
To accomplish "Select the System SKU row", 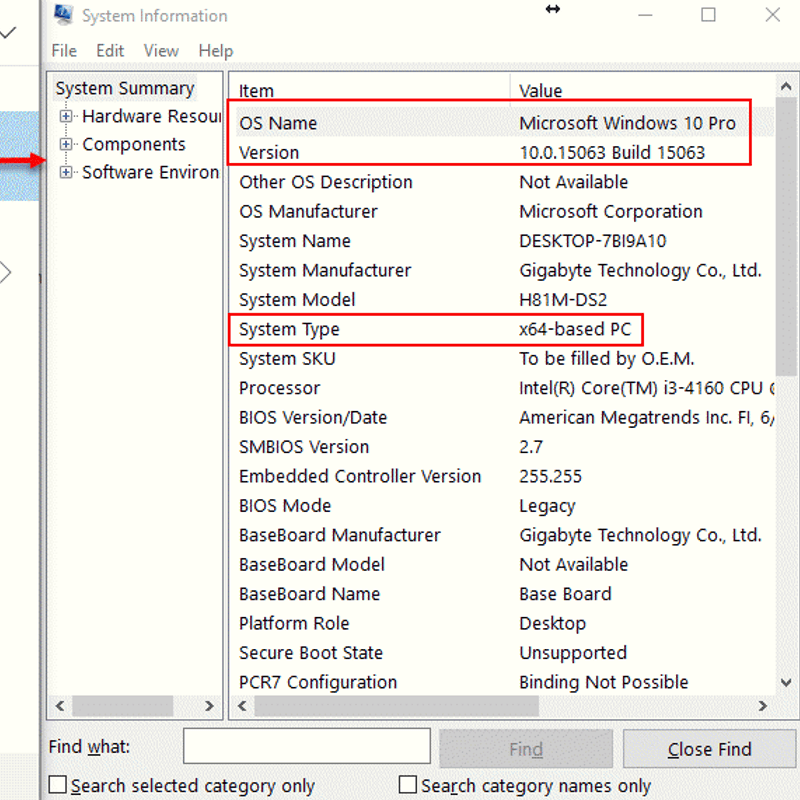I will [505, 359].
